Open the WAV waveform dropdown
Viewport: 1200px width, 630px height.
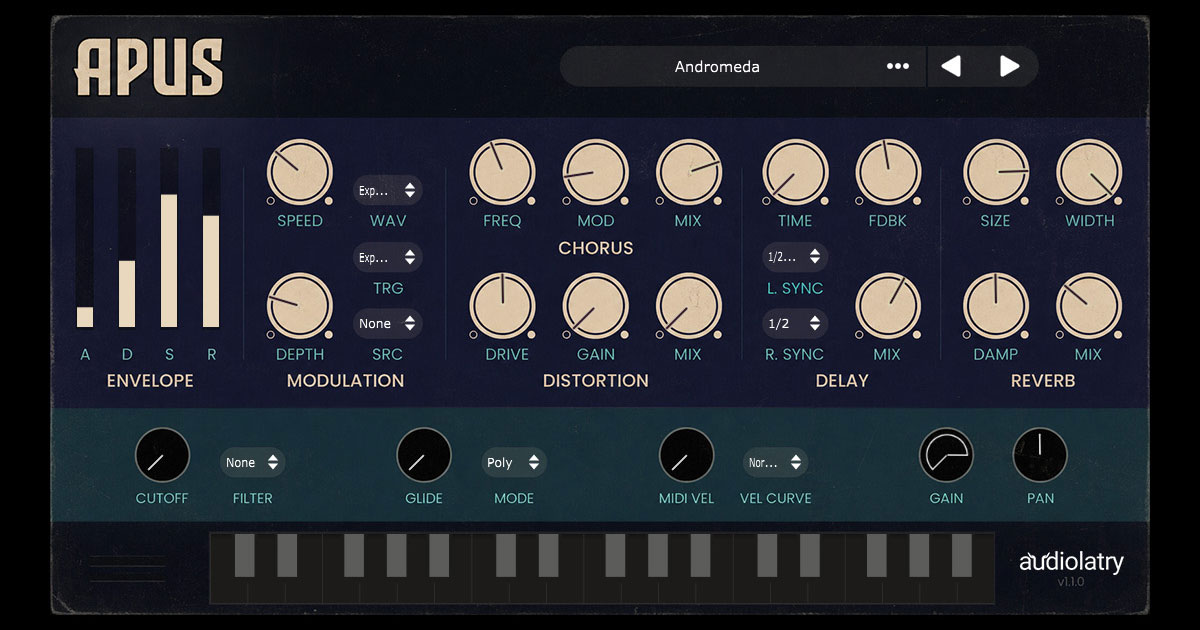[x=387, y=190]
